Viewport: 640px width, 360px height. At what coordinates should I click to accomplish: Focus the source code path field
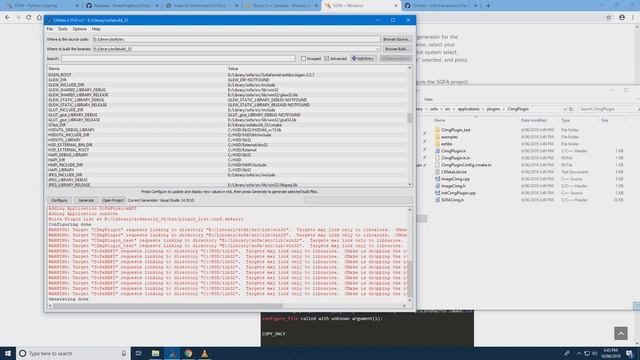[236, 39]
